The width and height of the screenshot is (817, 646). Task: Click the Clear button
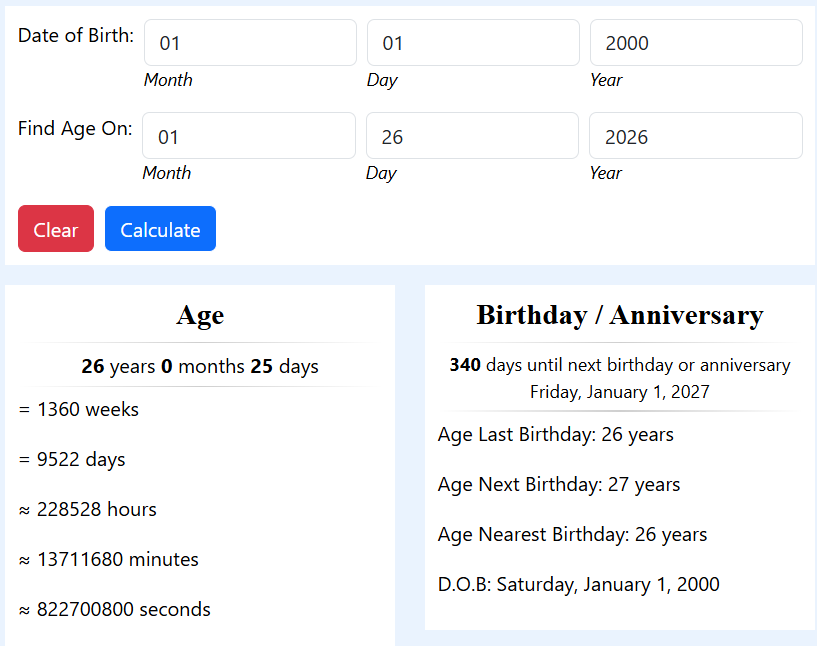pos(55,228)
